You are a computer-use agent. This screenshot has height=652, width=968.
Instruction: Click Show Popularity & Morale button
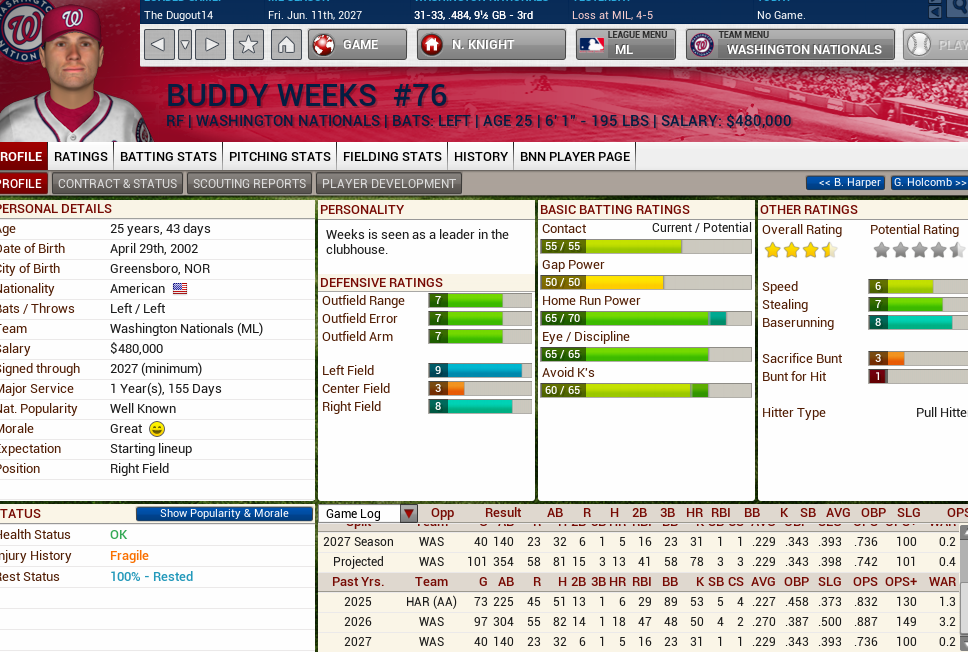point(224,514)
